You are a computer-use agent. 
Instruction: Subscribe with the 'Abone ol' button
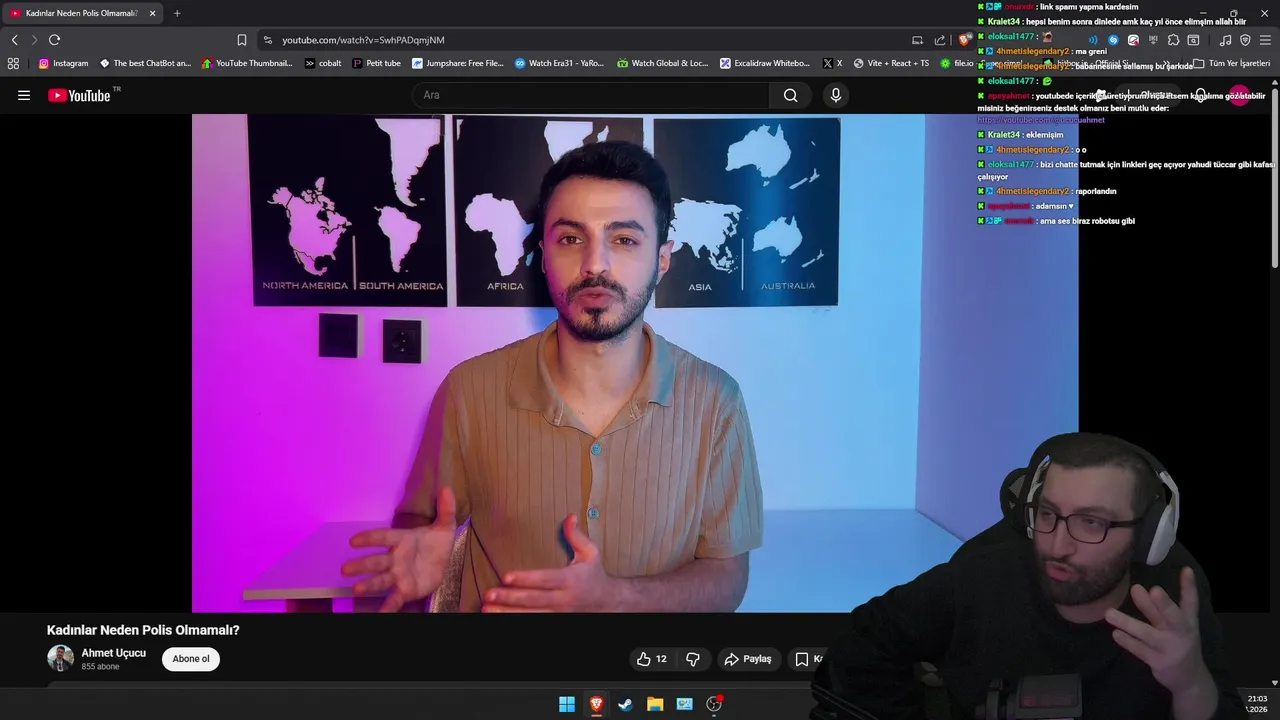(x=191, y=659)
